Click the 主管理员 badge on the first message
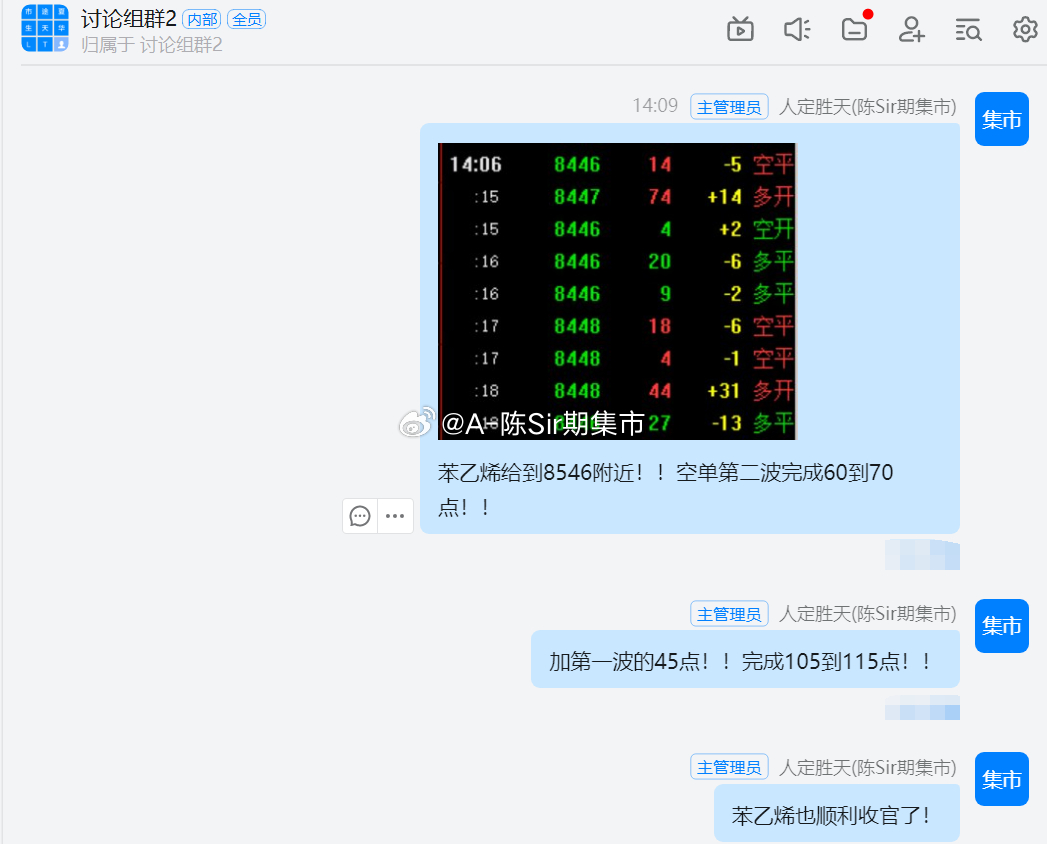This screenshot has width=1047, height=844. (729, 106)
